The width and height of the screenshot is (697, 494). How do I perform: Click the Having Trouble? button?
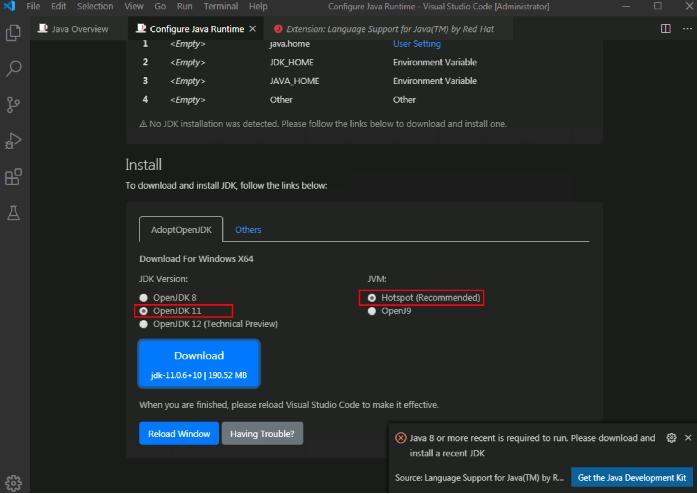(x=262, y=434)
